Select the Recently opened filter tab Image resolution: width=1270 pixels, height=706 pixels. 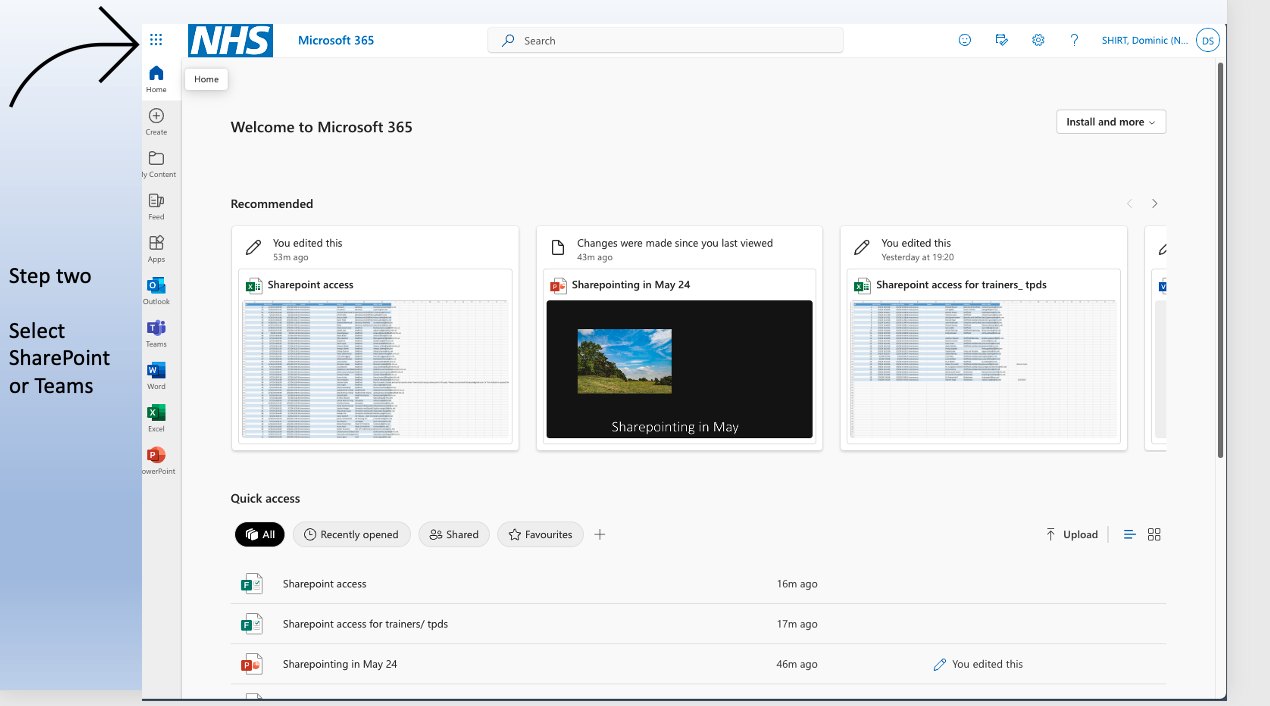352,534
